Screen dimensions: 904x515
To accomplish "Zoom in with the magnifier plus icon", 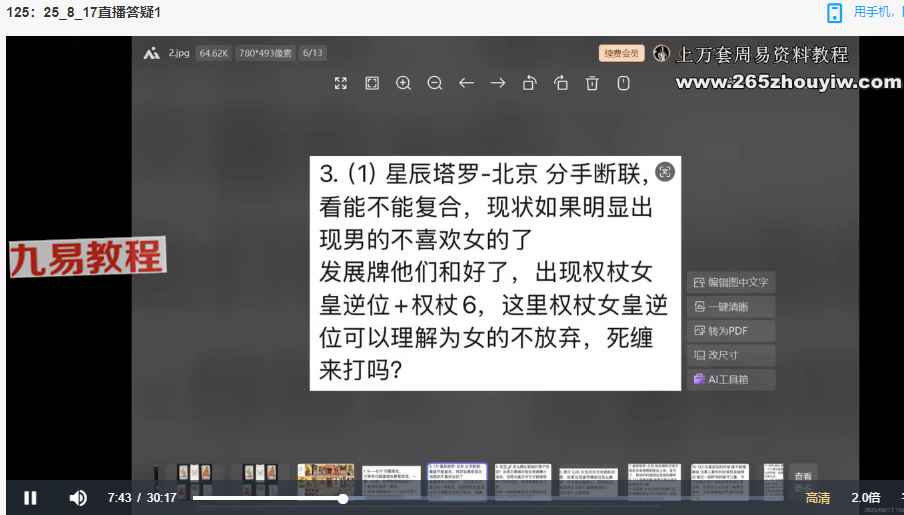I will (x=403, y=84).
